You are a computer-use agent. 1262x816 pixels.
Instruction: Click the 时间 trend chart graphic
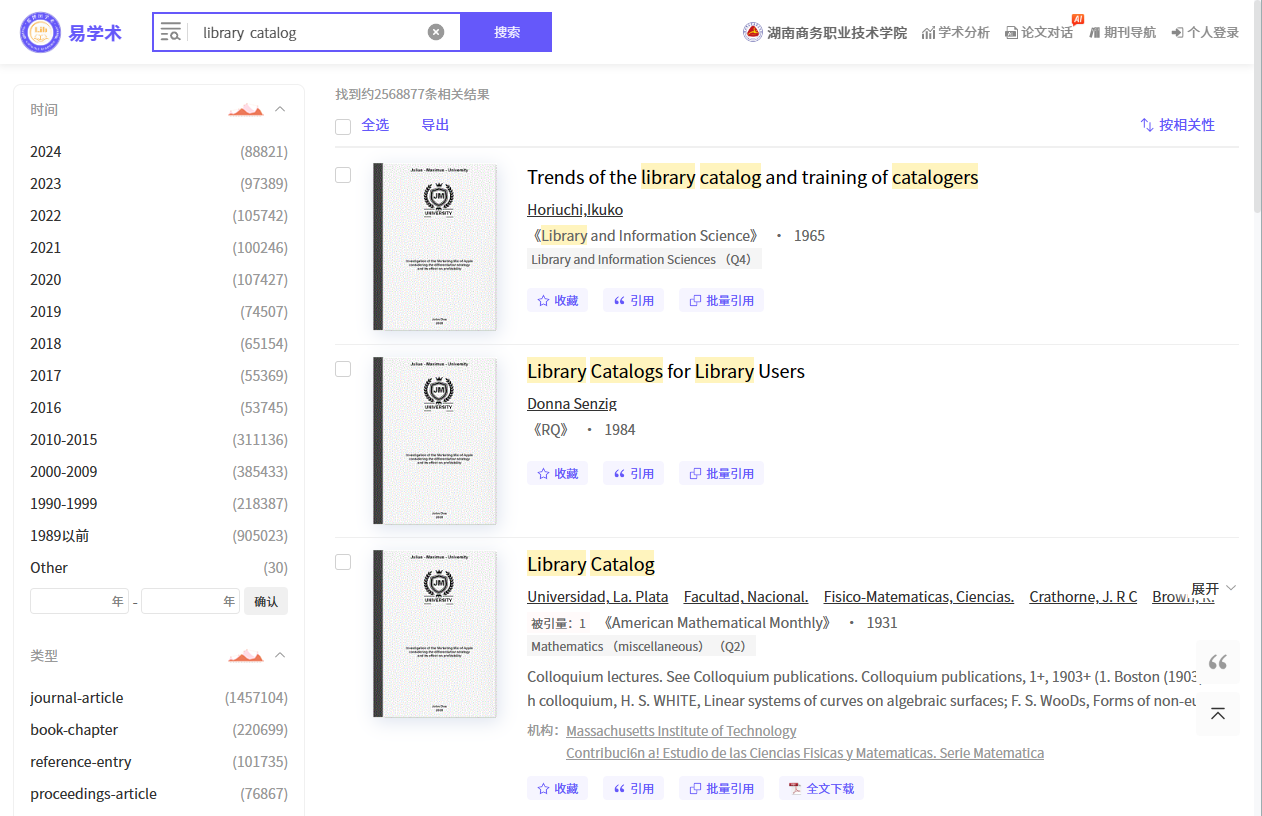pyautogui.click(x=245, y=109)
